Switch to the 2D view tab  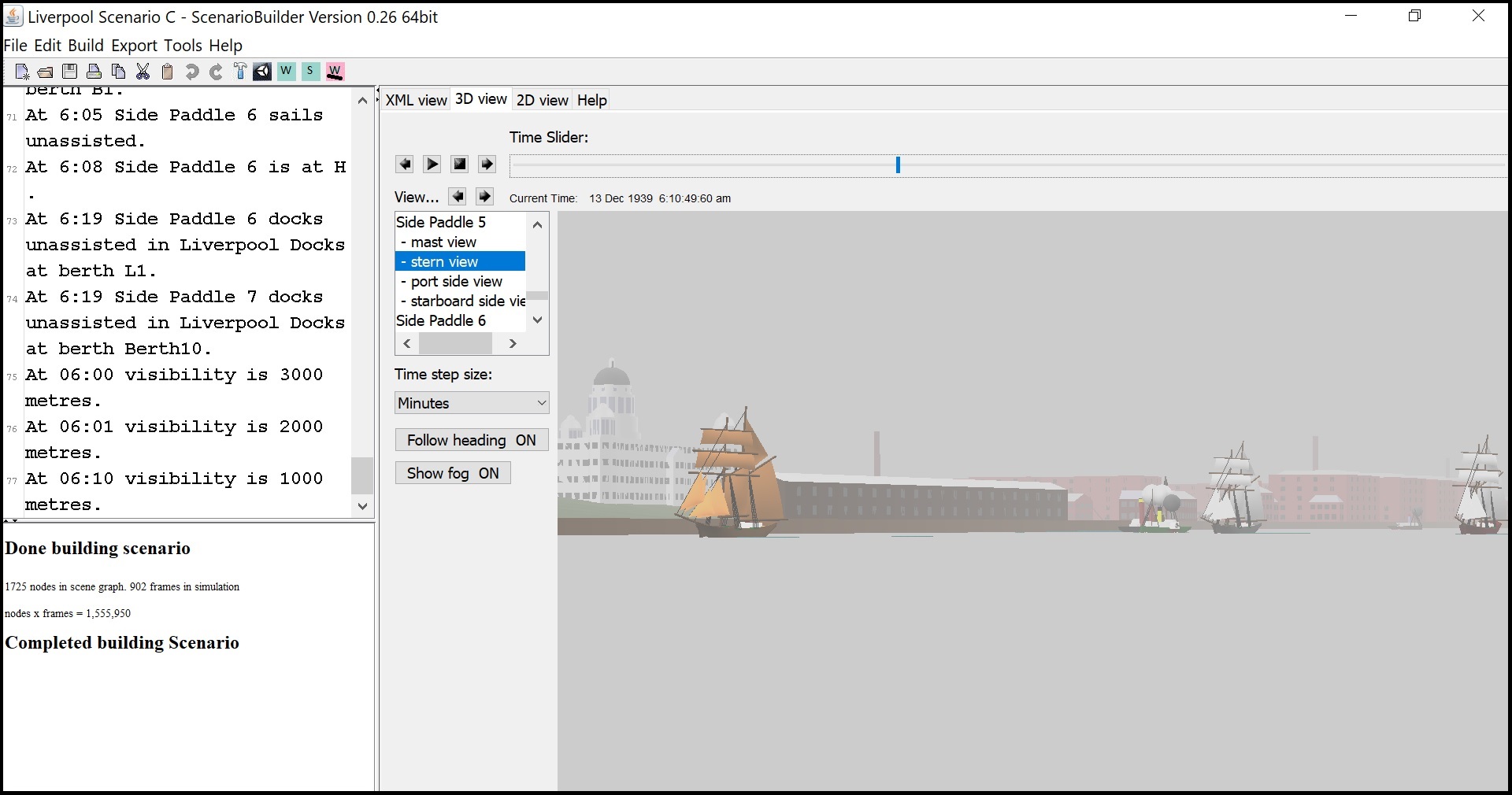click(542, 99)
